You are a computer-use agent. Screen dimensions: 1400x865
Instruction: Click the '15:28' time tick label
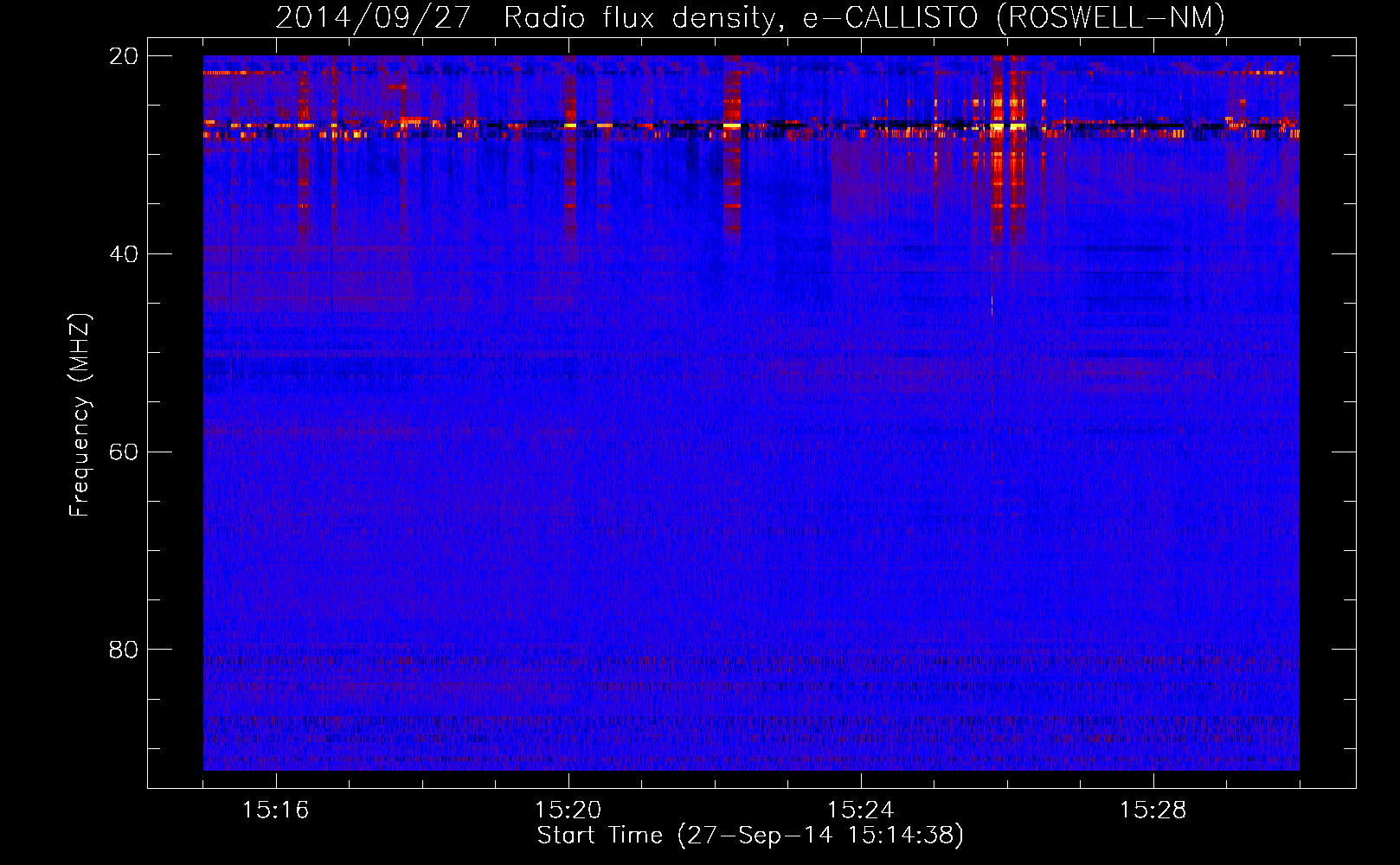point(1153,810)
